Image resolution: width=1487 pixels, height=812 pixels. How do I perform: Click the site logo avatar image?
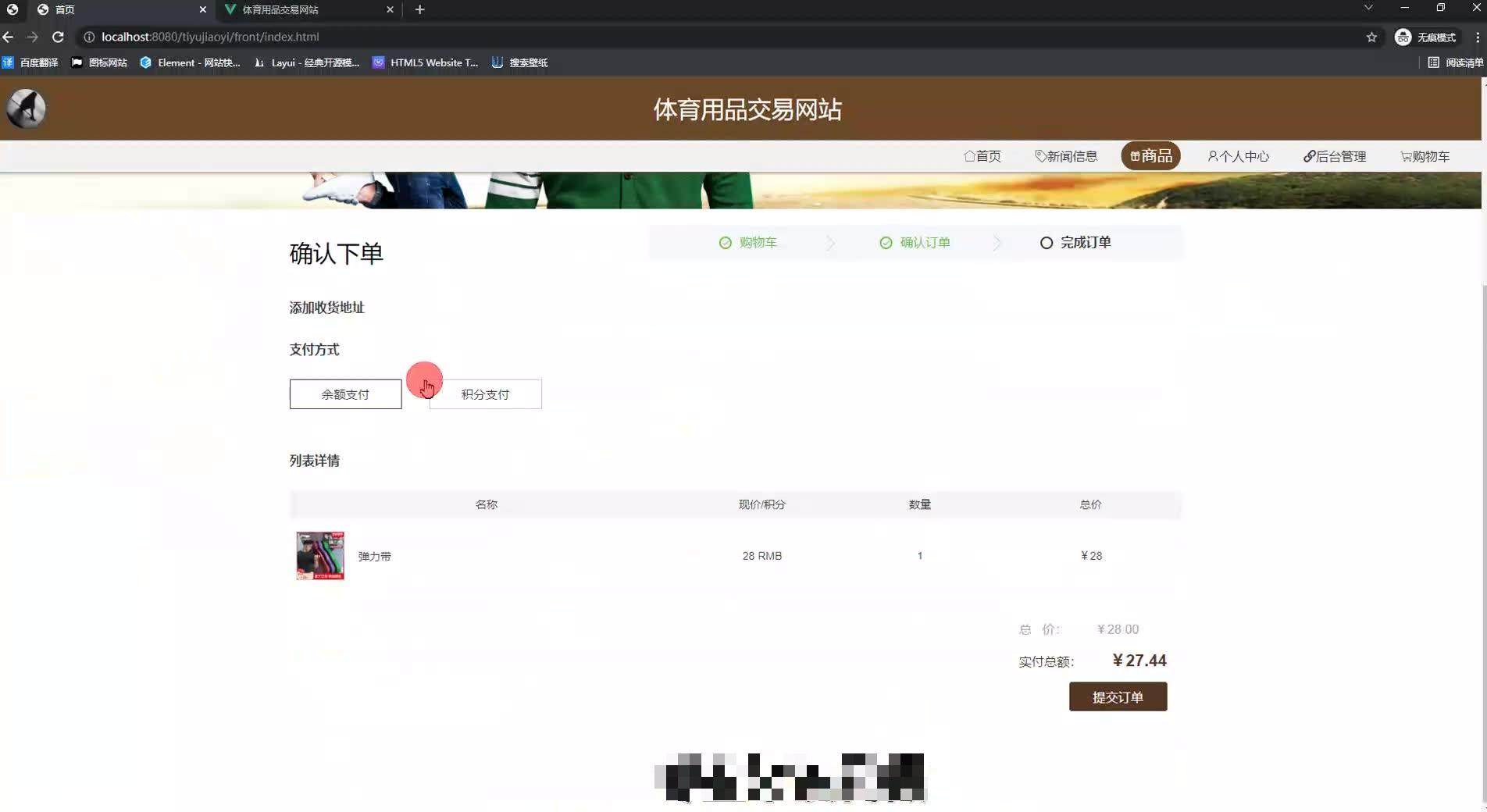26,109
